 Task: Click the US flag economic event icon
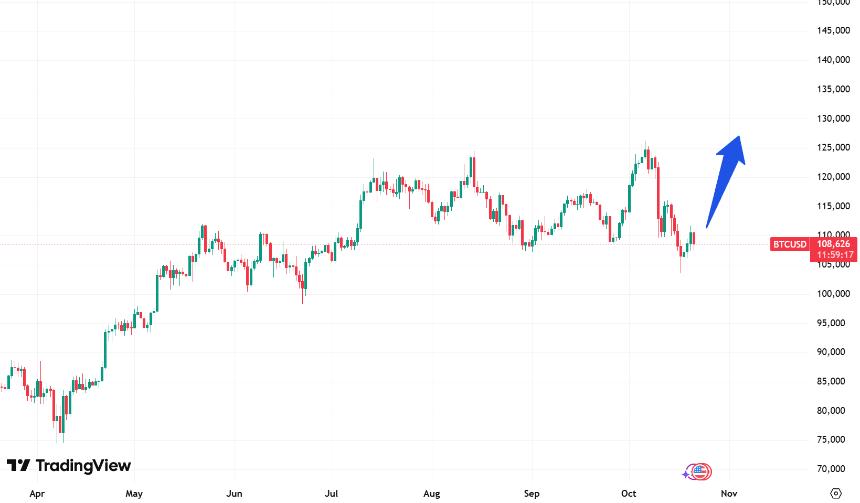pyautogui.click(x=701, y=471)
